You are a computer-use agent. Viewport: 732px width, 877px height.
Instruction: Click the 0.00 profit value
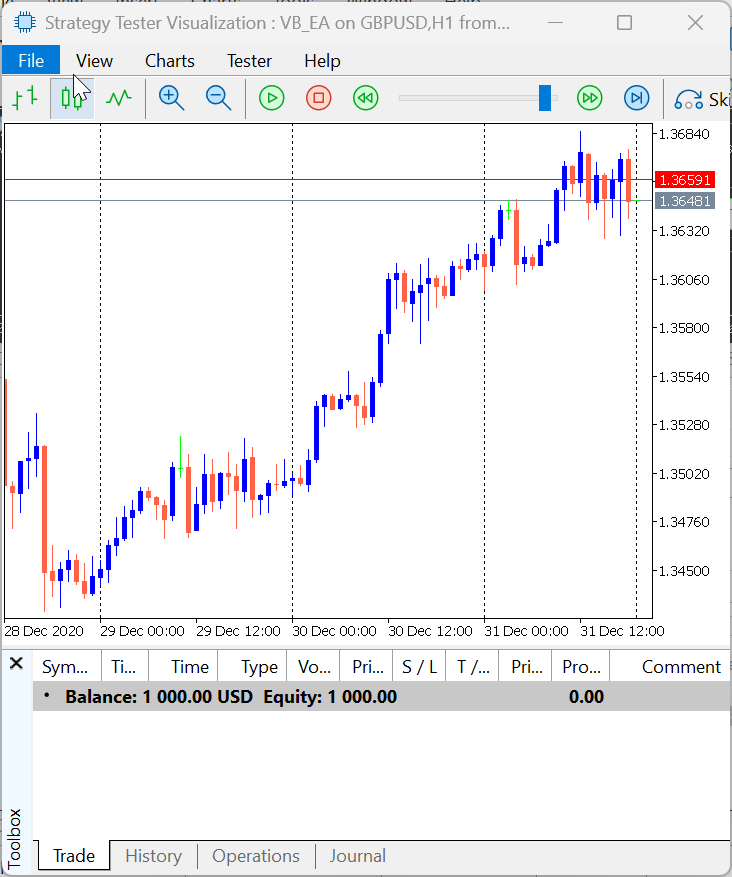(586, 697)
